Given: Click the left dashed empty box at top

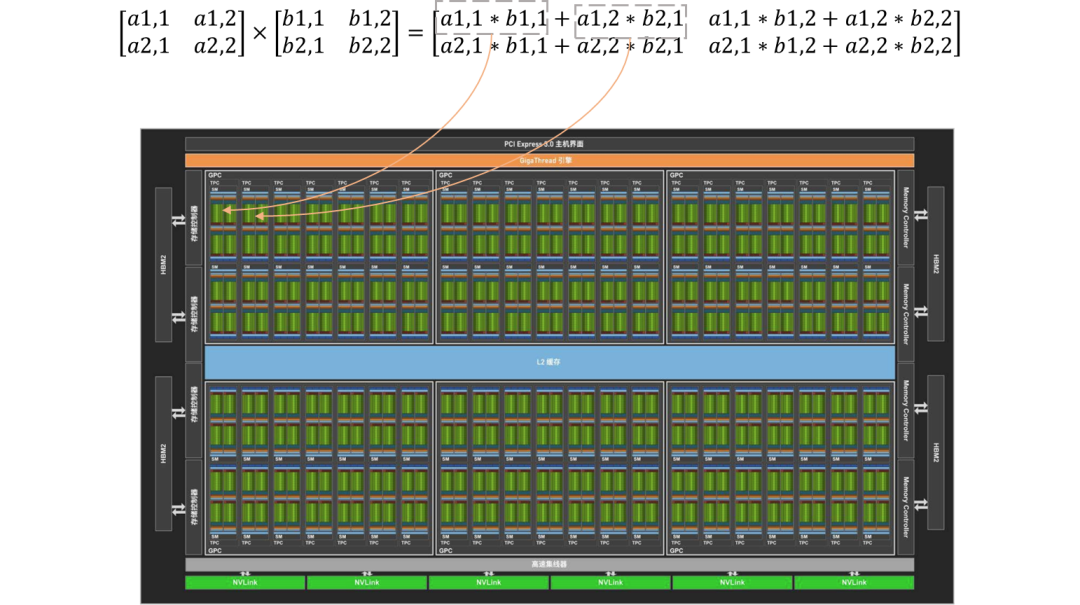Looking at the screenshot, I should click(491, 18).
